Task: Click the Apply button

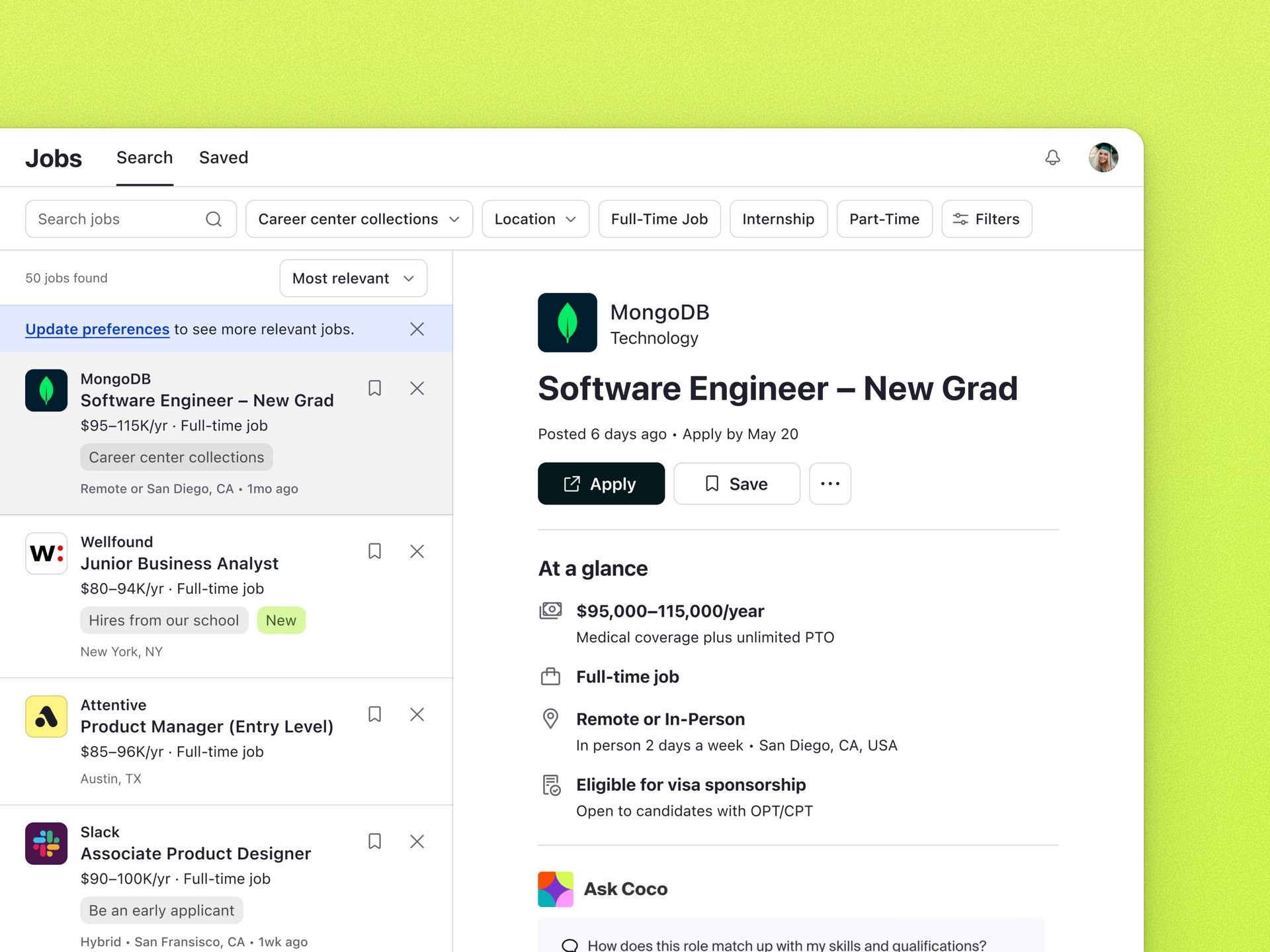Action: coord(601,483)
